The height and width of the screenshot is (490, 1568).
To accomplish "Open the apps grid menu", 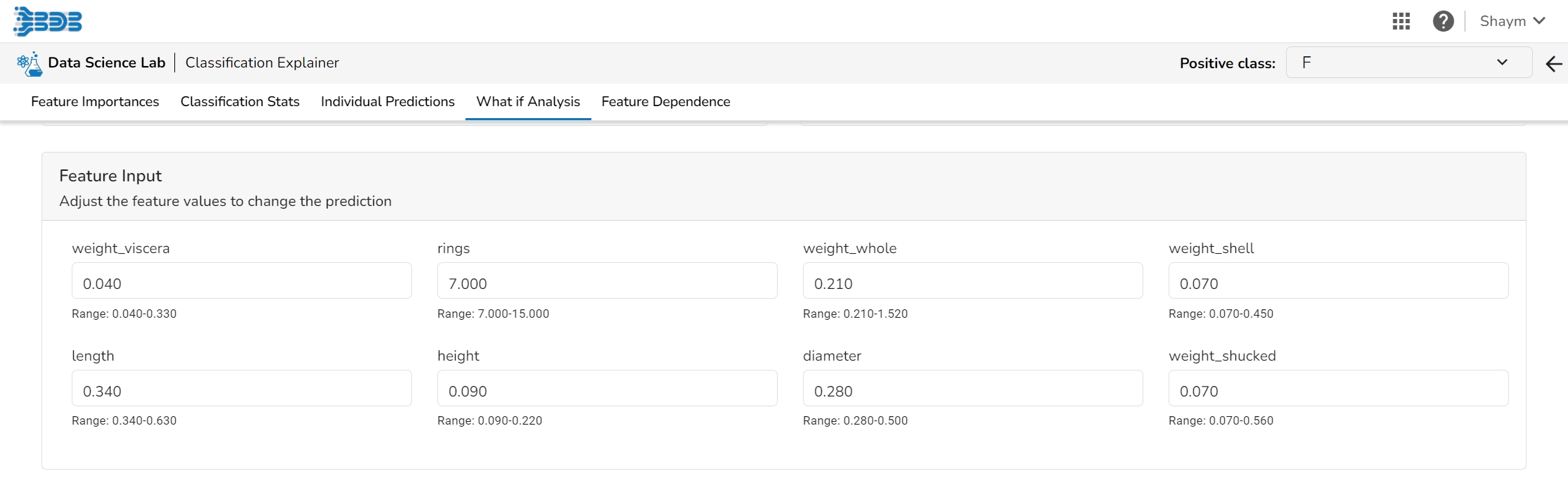I will [1401, 21].
